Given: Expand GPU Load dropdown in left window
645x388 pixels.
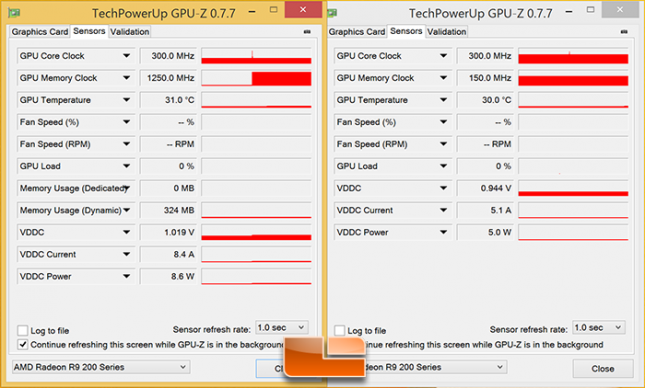Looking at the screenshot, I should [126, 166].
